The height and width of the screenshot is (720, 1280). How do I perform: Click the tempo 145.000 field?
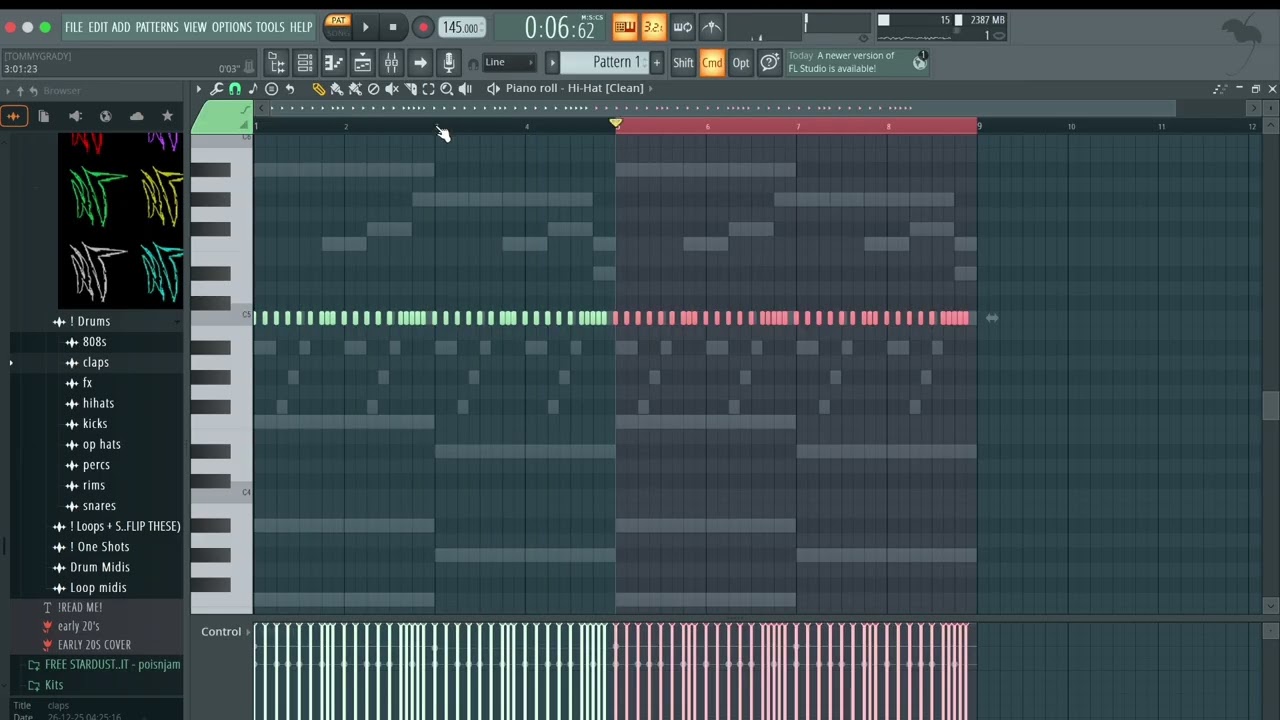click(x=460, y=28)
